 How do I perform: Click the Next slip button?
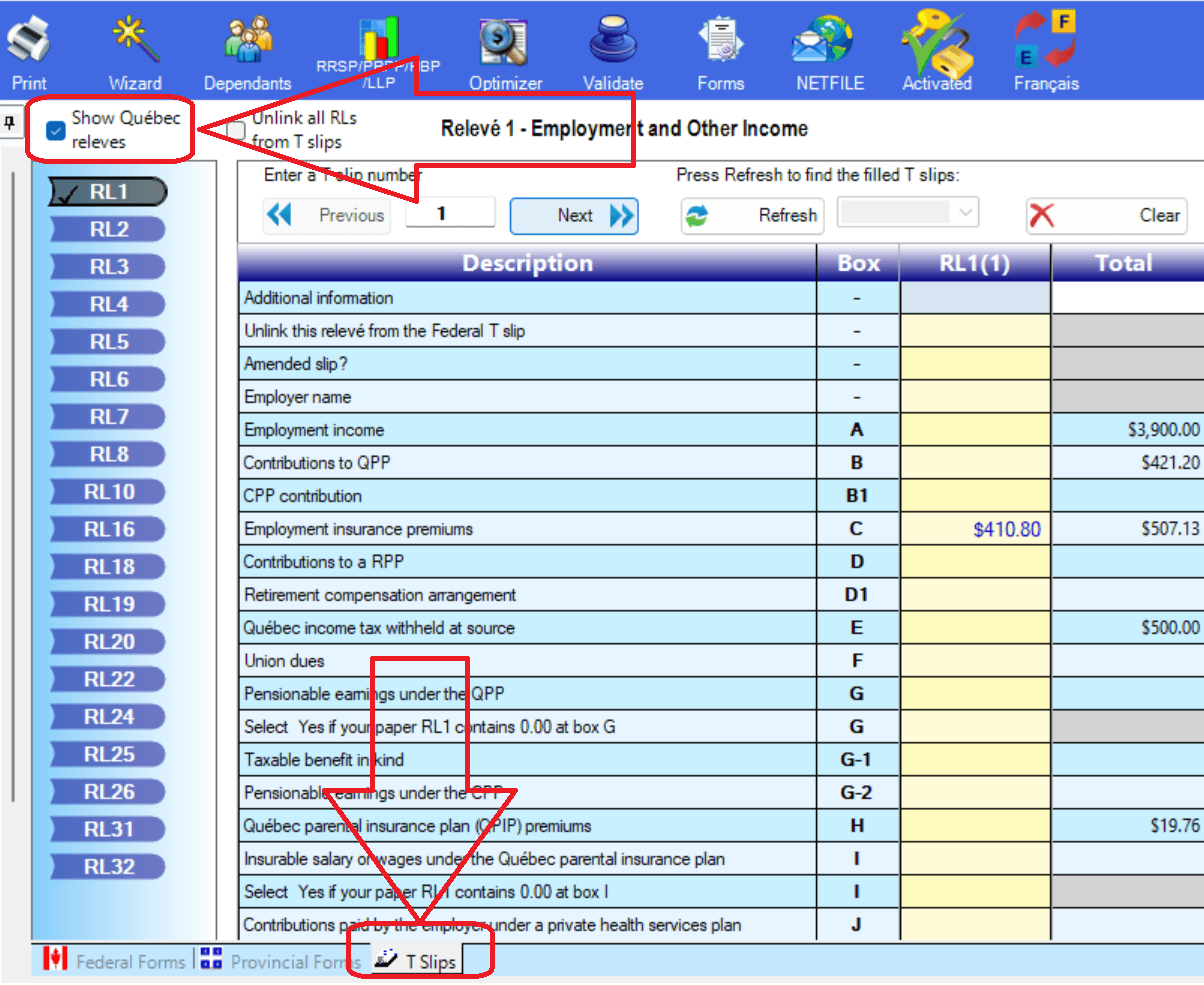coord(574,216)
